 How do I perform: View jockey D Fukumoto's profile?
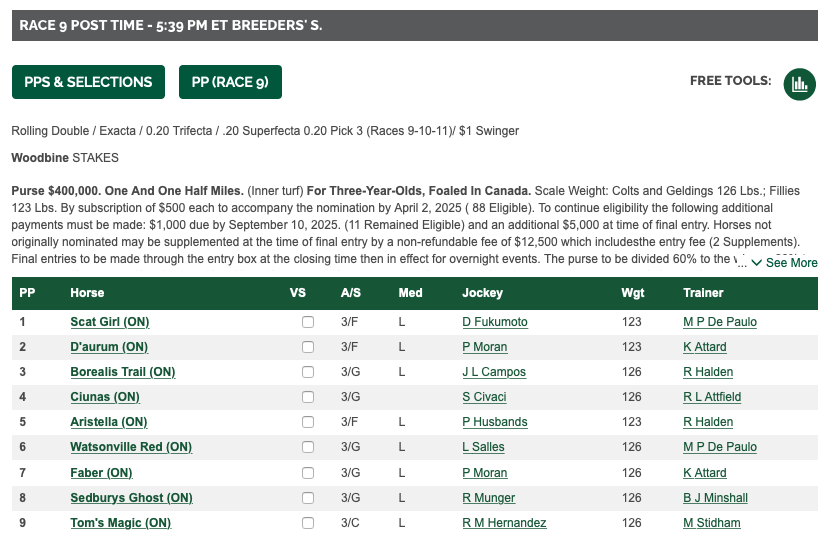[495, 322]
